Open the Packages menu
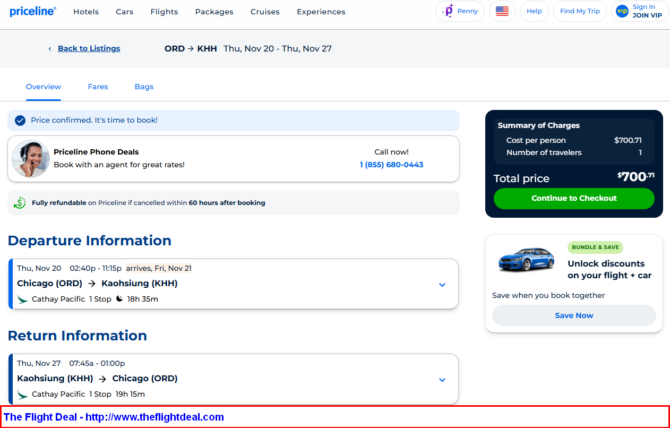 pyautogui.click(x=214, y=12)
